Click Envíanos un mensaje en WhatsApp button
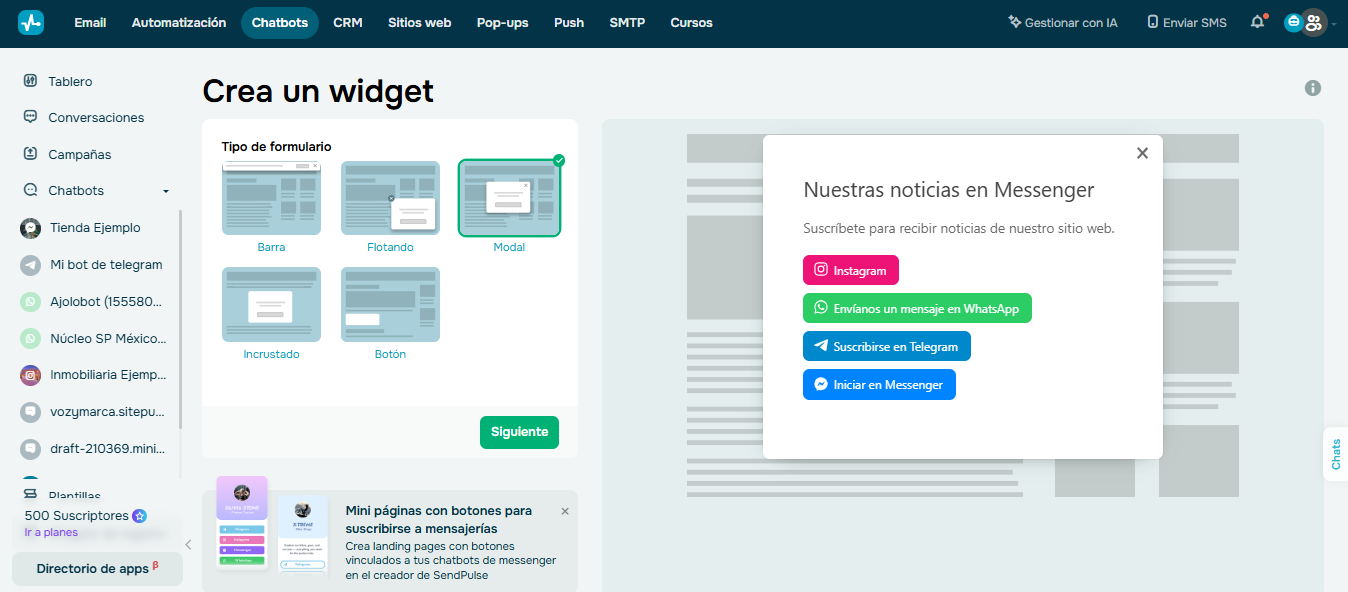This screenshot has width=1348, height=592. tap(917, 308)
